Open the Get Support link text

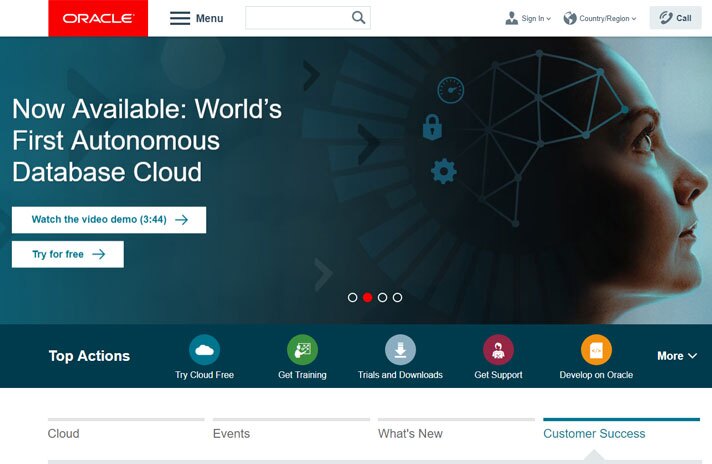coord(498,375)
